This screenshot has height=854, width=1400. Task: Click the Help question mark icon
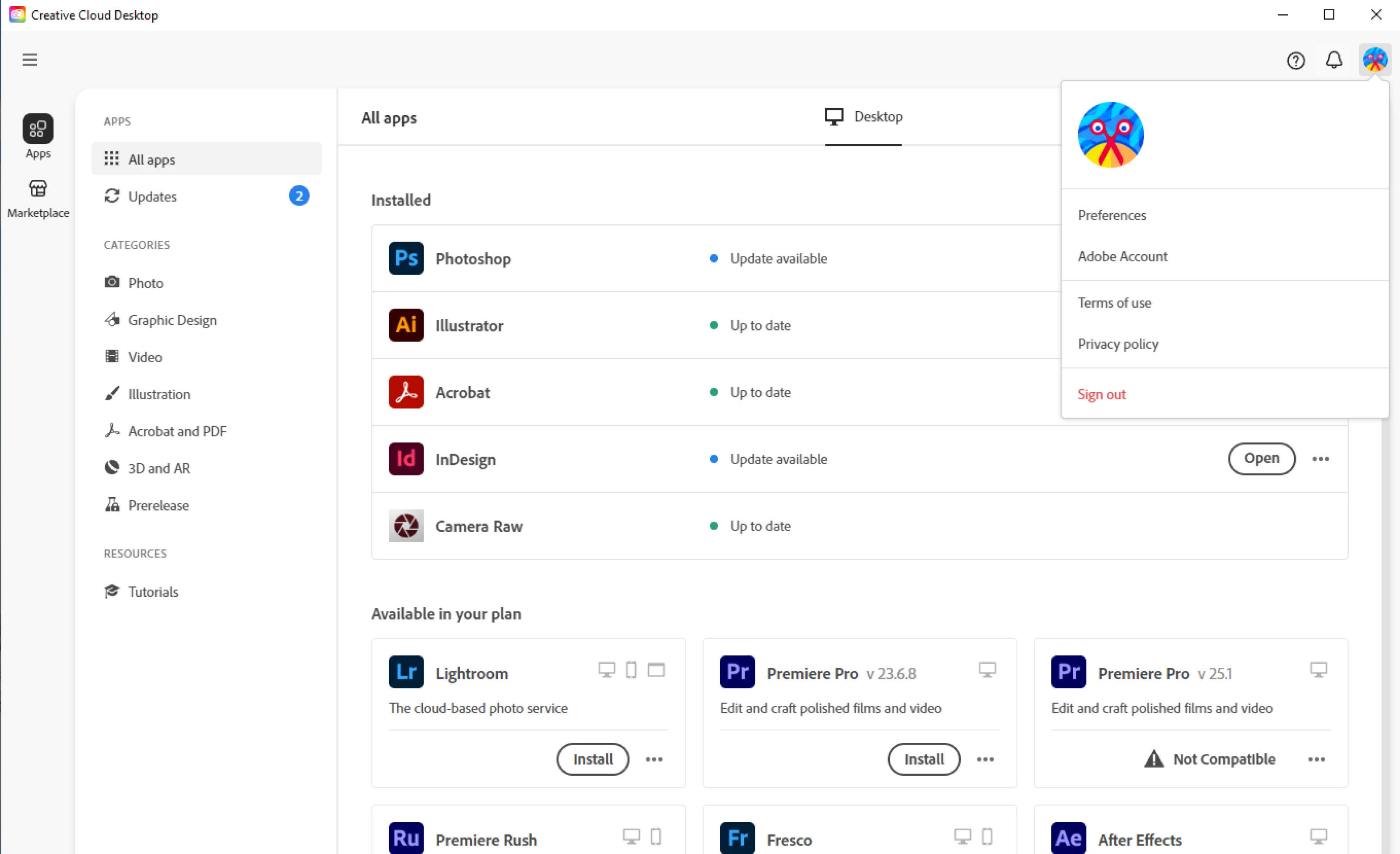1296,60
